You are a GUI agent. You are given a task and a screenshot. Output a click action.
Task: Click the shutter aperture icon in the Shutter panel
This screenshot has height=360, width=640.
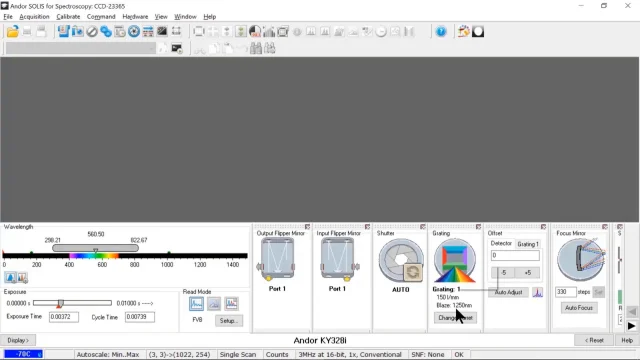point(401,260)
